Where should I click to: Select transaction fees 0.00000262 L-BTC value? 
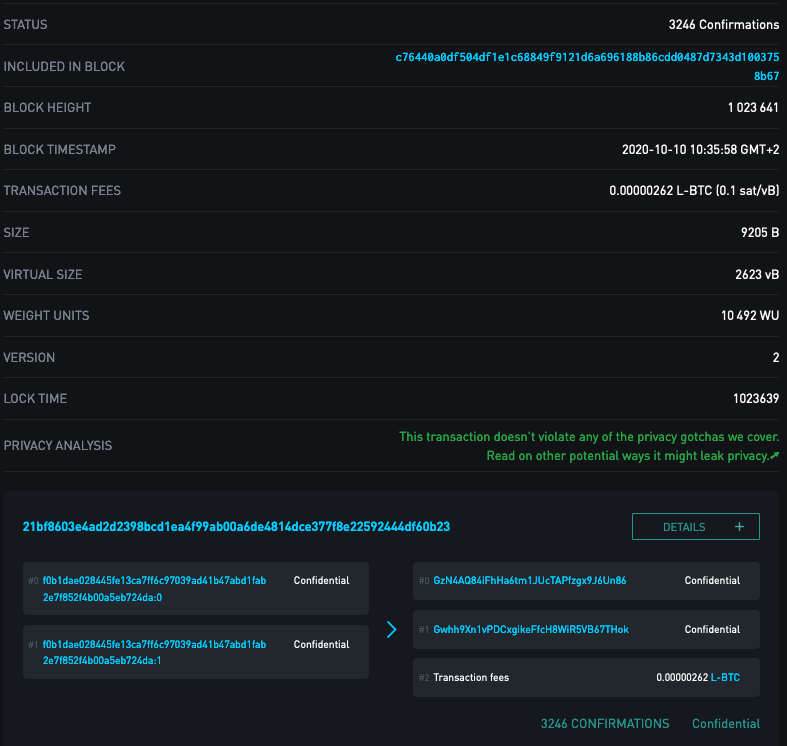(694, 191)
